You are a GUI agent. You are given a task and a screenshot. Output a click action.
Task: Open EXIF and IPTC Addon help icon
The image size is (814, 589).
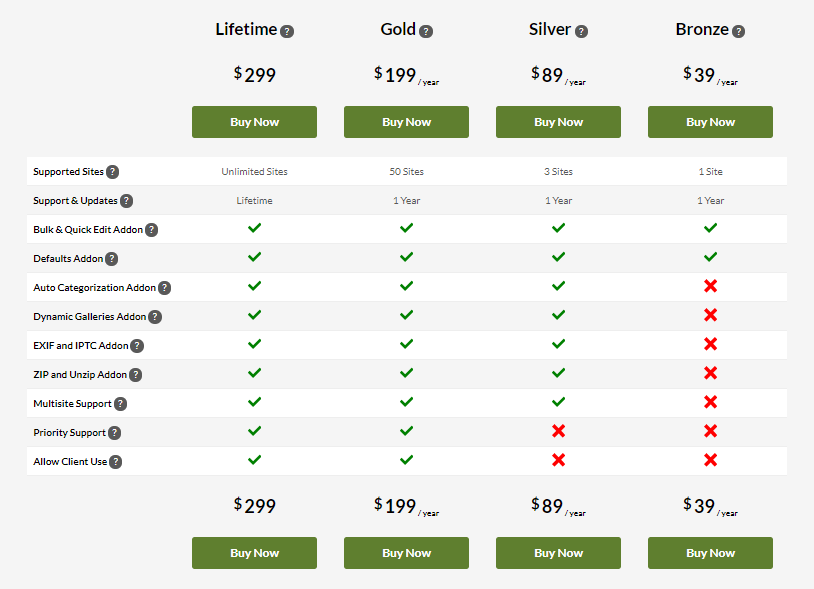137,346
